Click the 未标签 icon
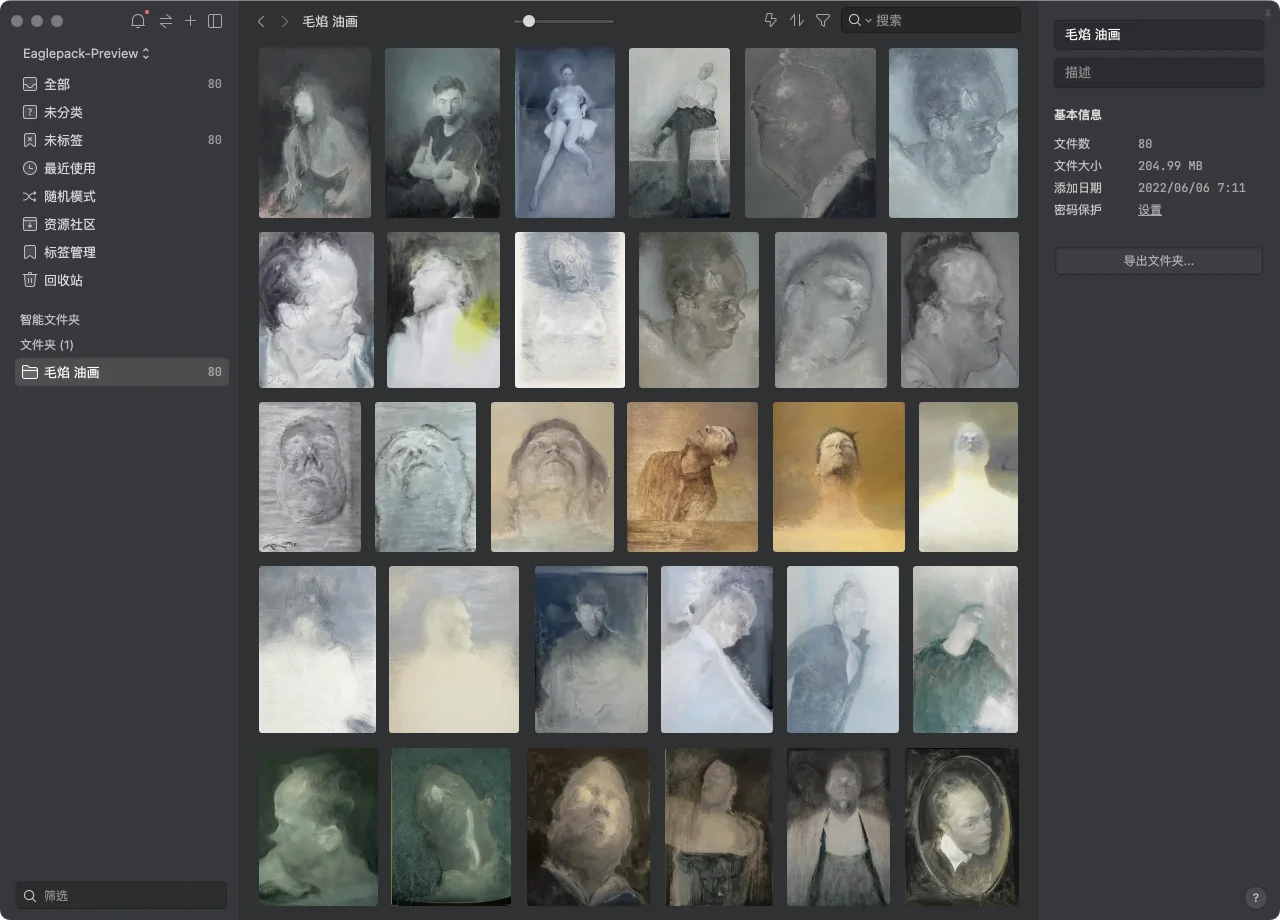The image size is (1280, 920). [30, 140]
